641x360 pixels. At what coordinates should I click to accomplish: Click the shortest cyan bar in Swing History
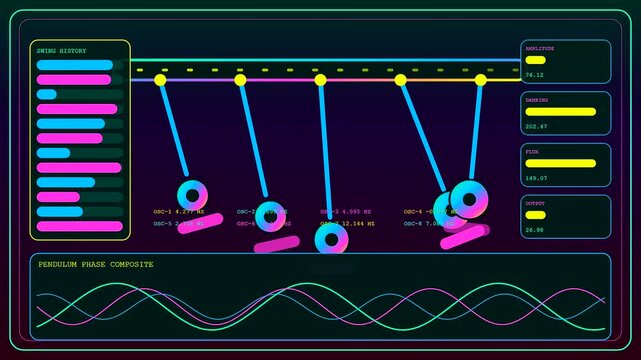tap(47, 94)
